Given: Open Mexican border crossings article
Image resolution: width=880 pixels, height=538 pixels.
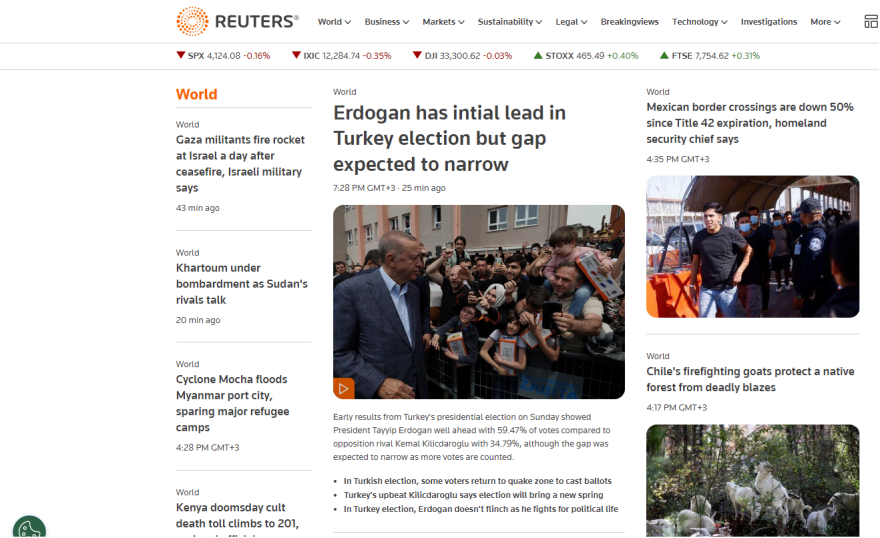Looking at the screenshot, I should pos(749,123).
